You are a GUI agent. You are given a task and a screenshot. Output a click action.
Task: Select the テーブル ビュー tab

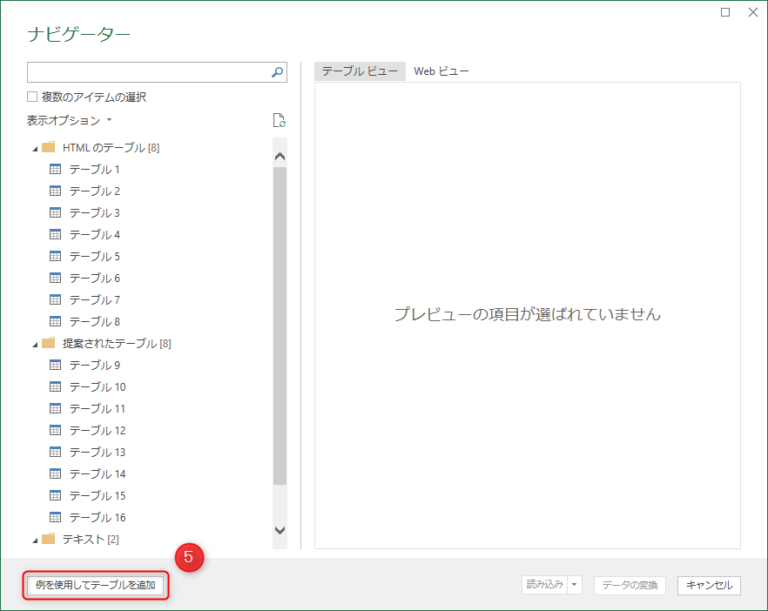(360, 71)
